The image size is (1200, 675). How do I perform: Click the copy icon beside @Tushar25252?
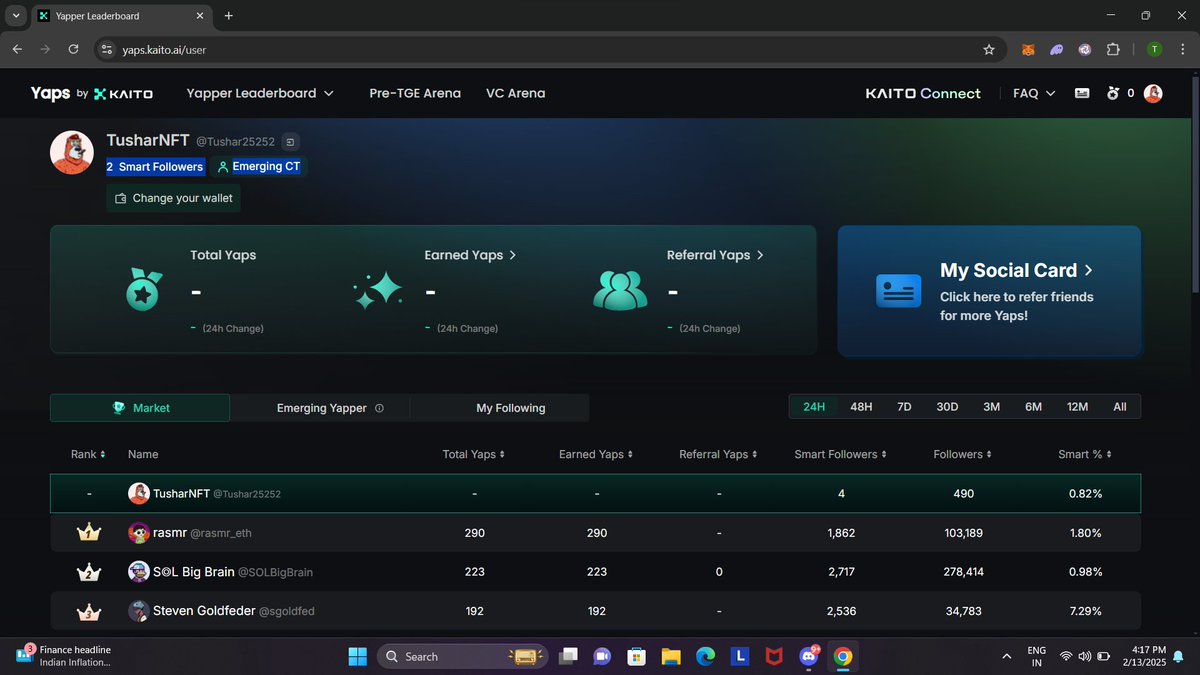(x=290, y=142)
